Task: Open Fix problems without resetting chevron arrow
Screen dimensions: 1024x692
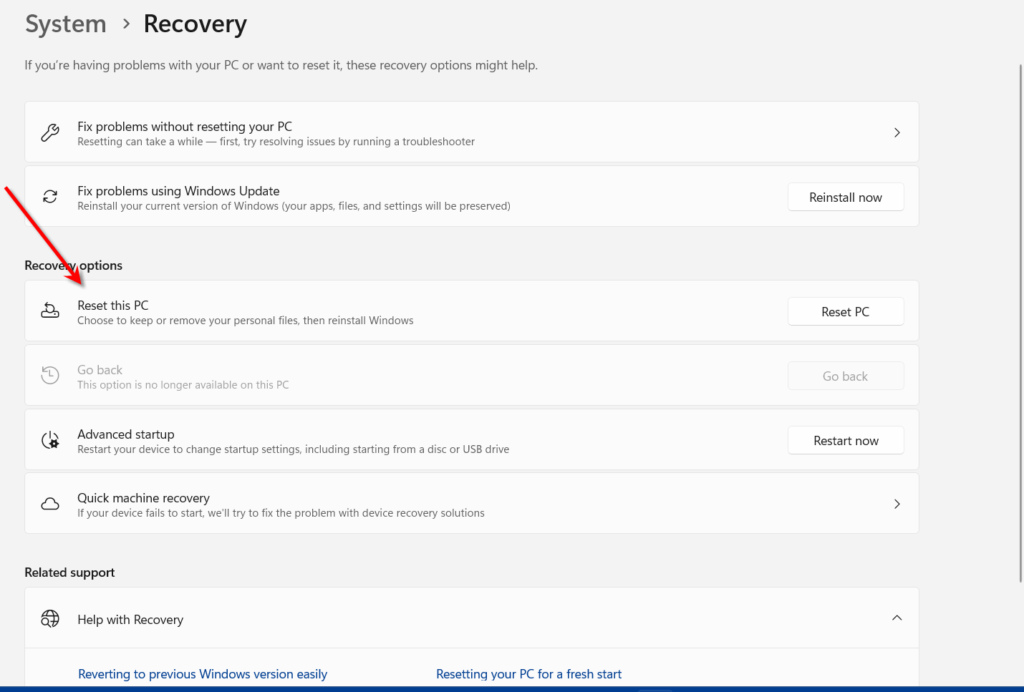Action: 897,133
